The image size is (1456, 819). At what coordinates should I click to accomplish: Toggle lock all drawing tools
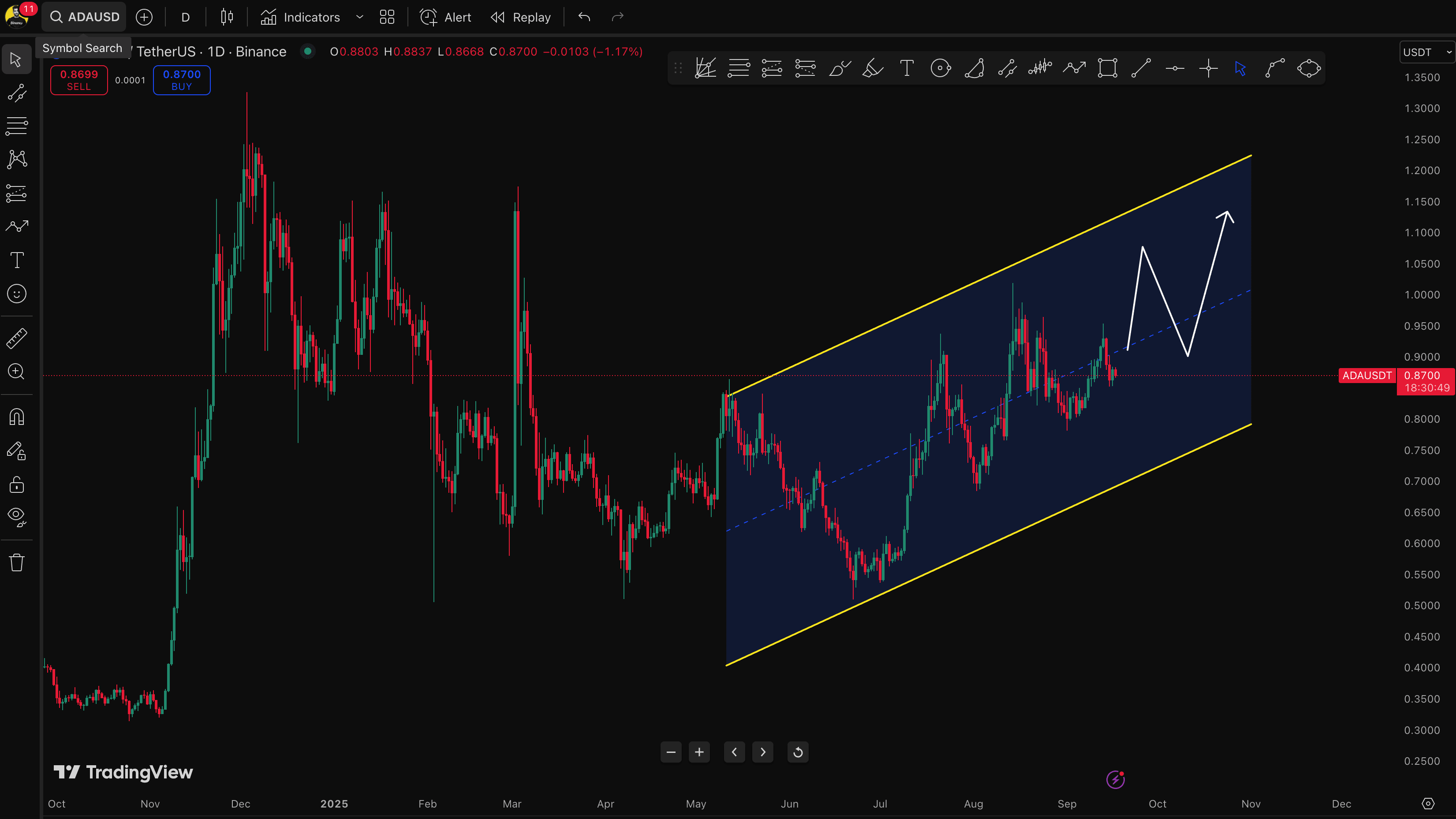click(x=16, y=484)
